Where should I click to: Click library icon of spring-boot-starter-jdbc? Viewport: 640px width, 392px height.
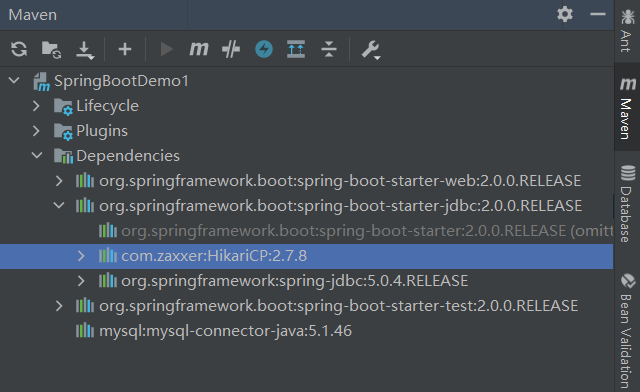click(x=85, y=205)
